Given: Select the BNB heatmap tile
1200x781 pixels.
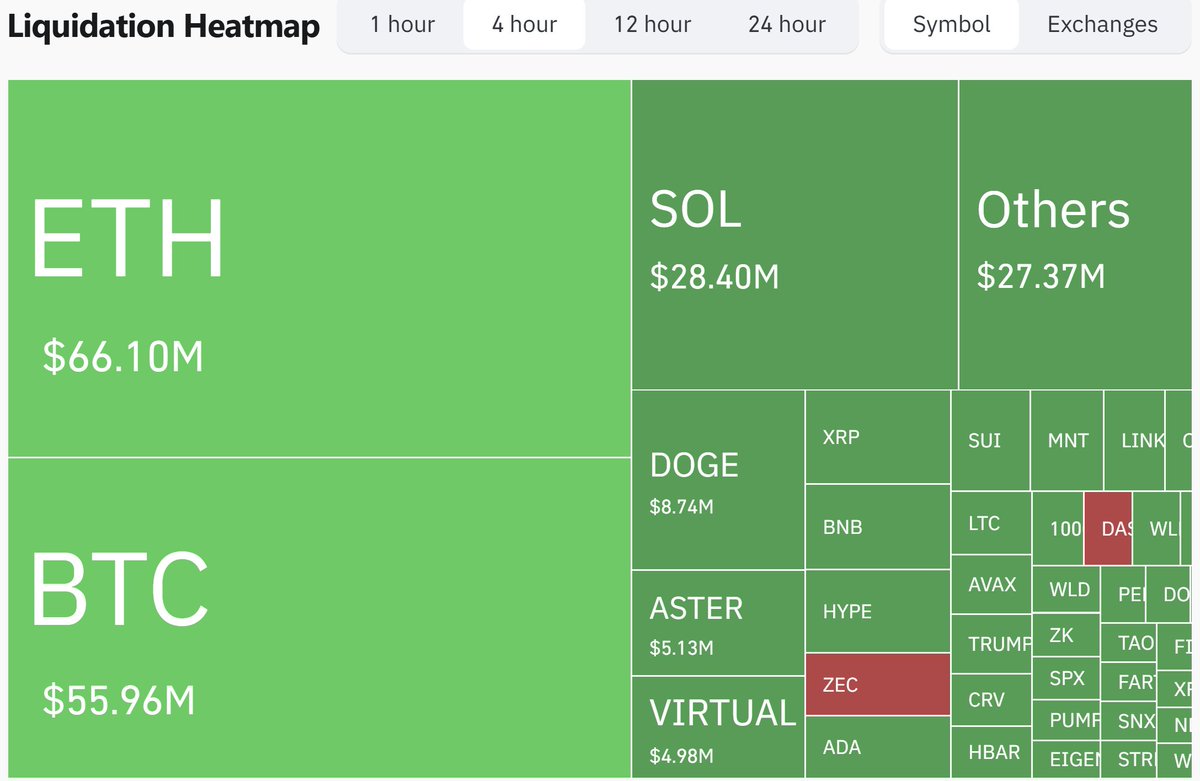Looking at the screenshot, I should pos(877,527).
